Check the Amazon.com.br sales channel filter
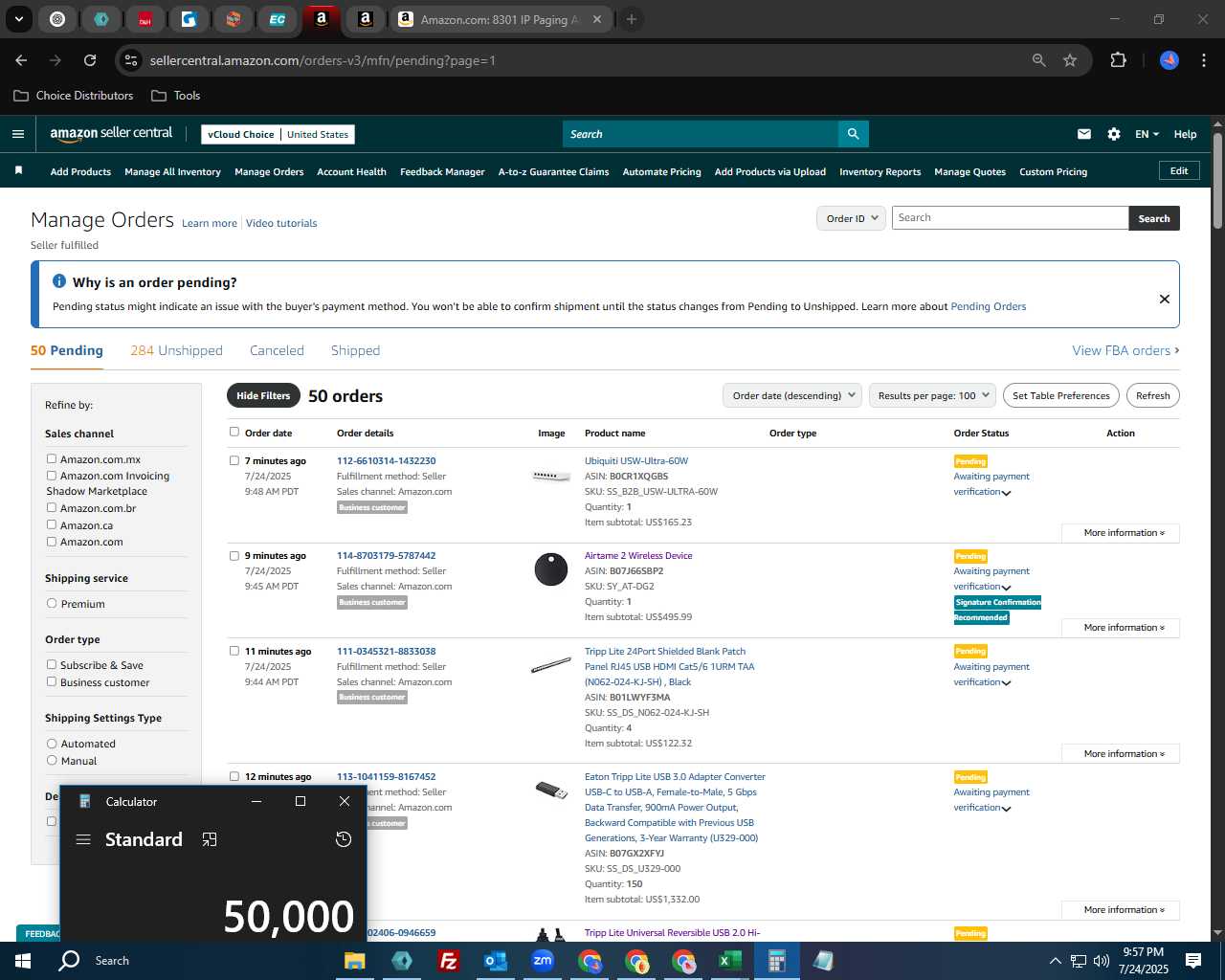This screenshot has height=980, width=1225. (x=52, y=508)
